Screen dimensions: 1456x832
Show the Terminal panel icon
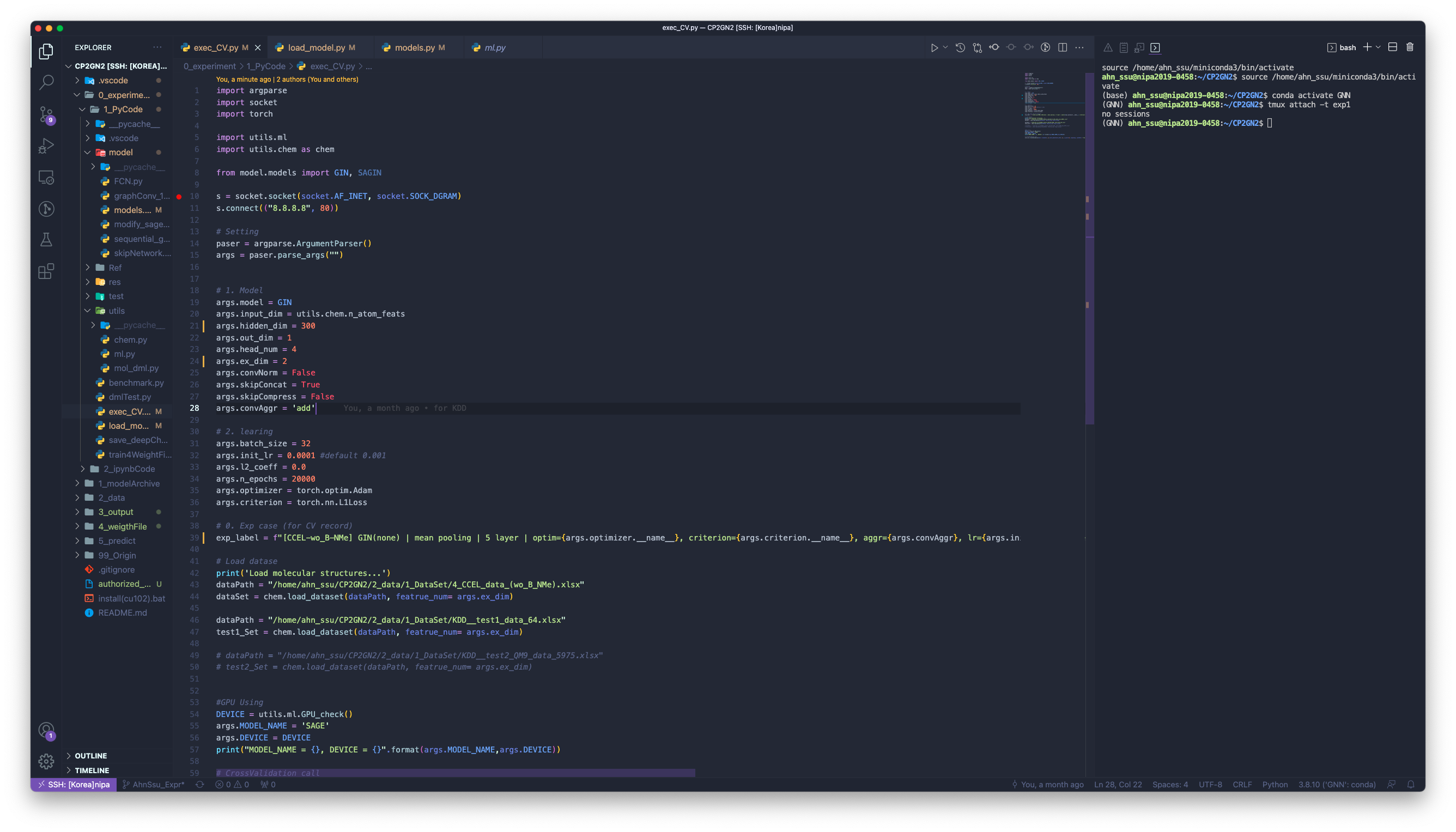[x=1155, y=47]
